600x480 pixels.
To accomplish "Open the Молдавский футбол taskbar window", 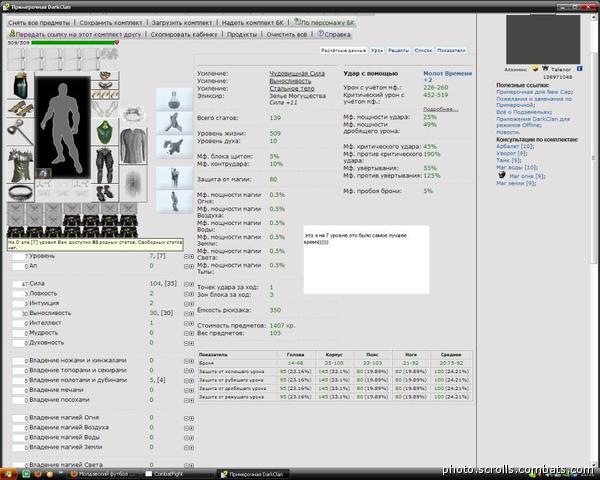I will (103, 474).
